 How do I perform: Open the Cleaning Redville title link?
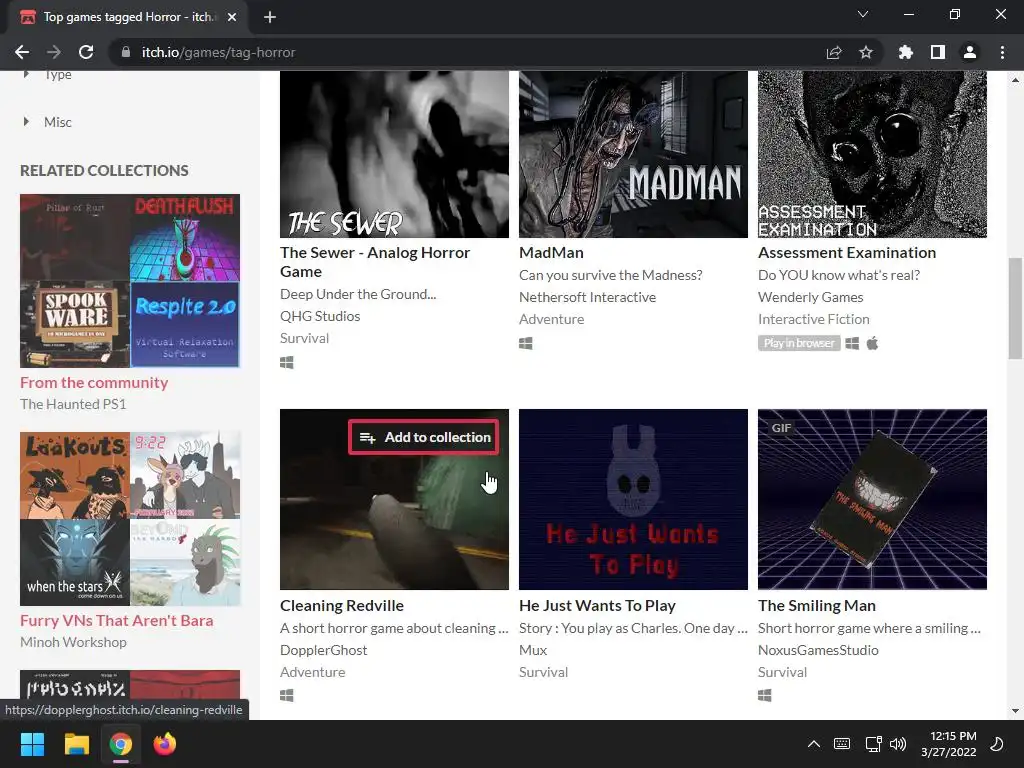(342, 605)
